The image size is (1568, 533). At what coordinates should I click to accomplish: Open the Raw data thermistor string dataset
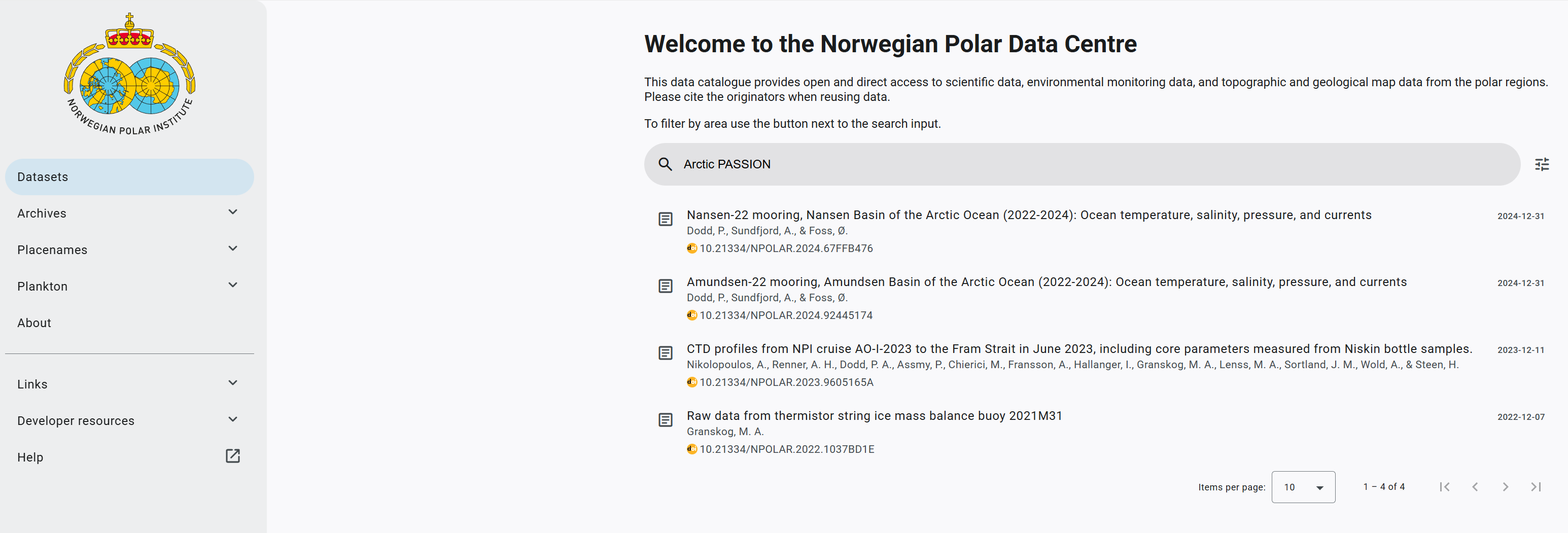tap(874, 415)
